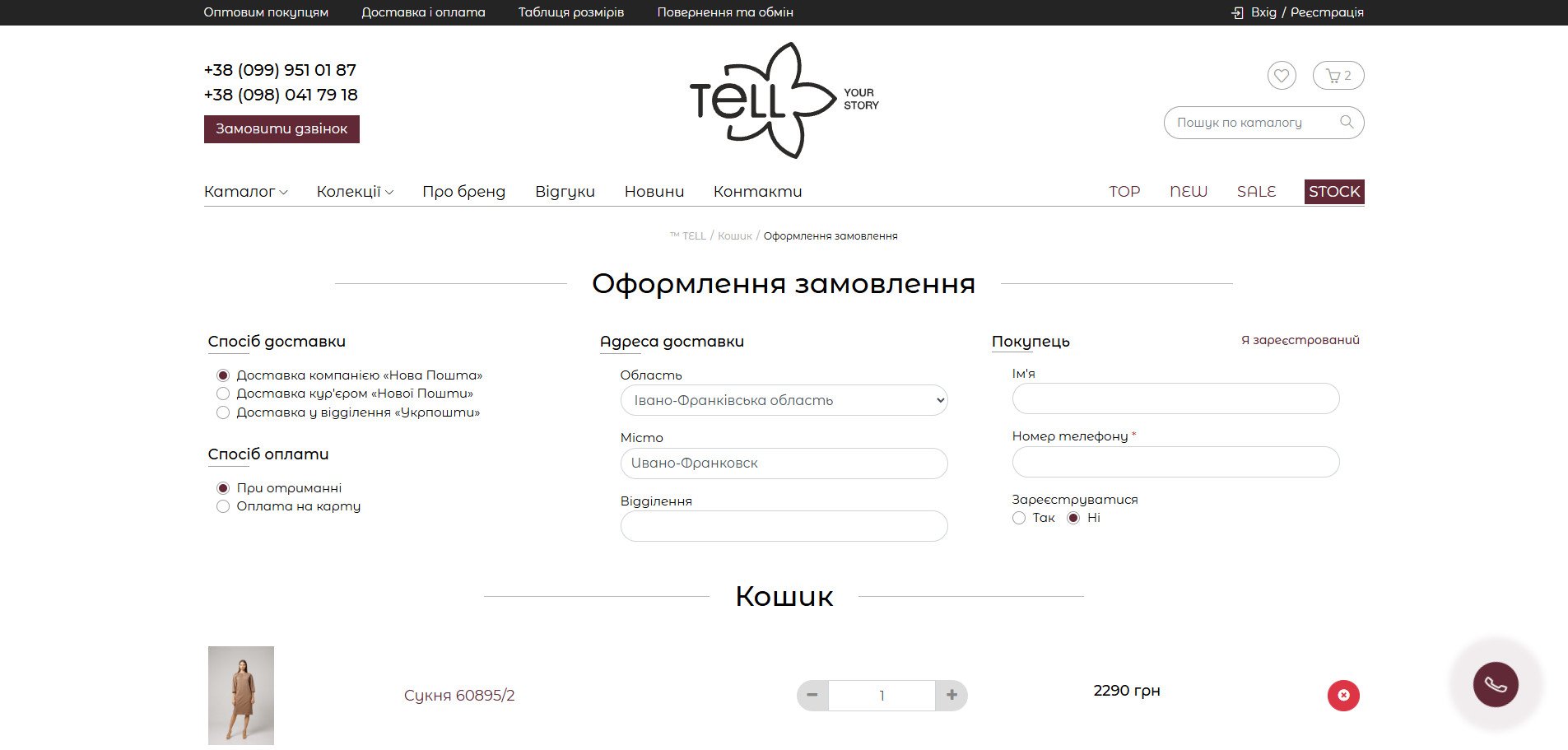Select delivery by «Нова Пошта» company
Screen dimensions: 1568x750
click(x=223, y=375)
